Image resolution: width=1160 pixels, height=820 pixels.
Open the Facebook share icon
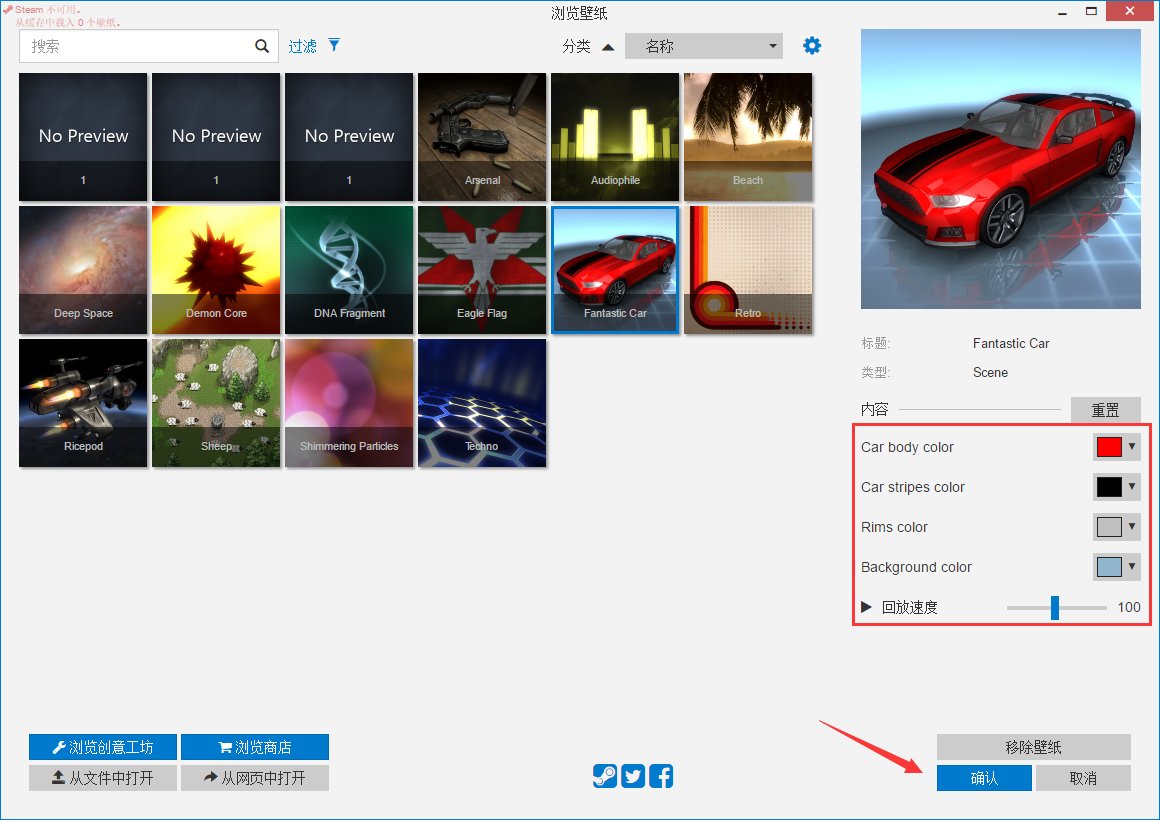(661, 776)
